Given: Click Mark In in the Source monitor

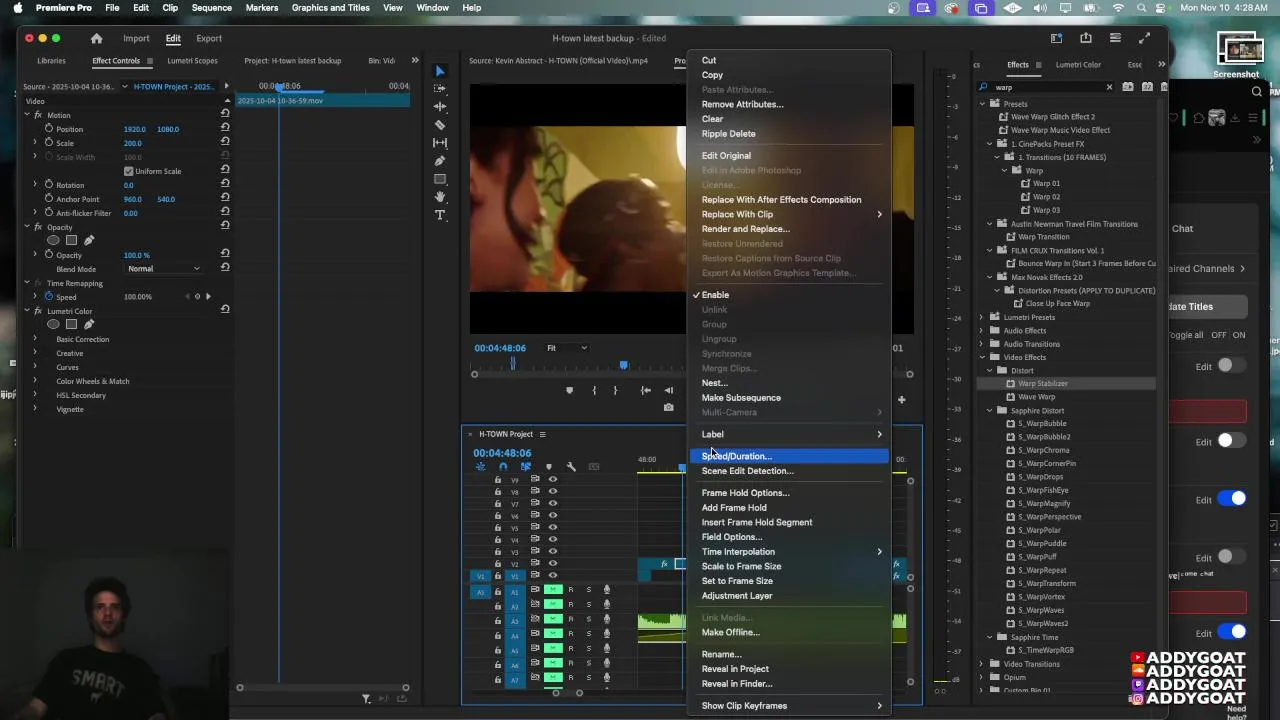Looking at the screenshot, I should [x=594, y=390].
